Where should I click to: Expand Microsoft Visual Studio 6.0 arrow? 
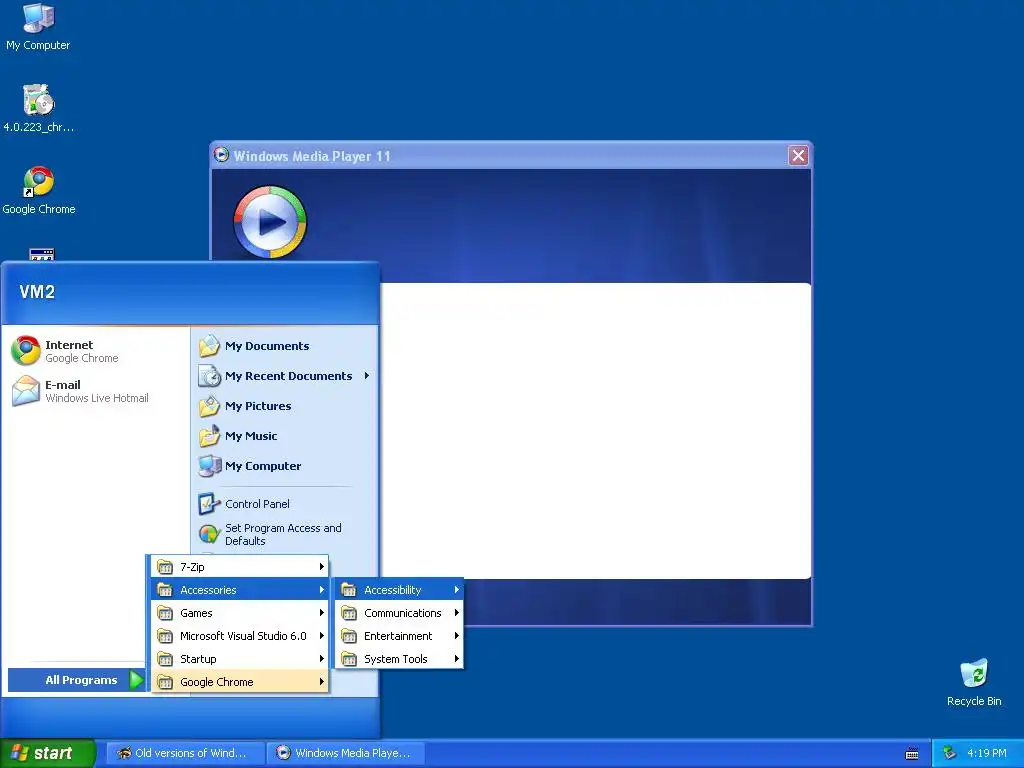321,635
